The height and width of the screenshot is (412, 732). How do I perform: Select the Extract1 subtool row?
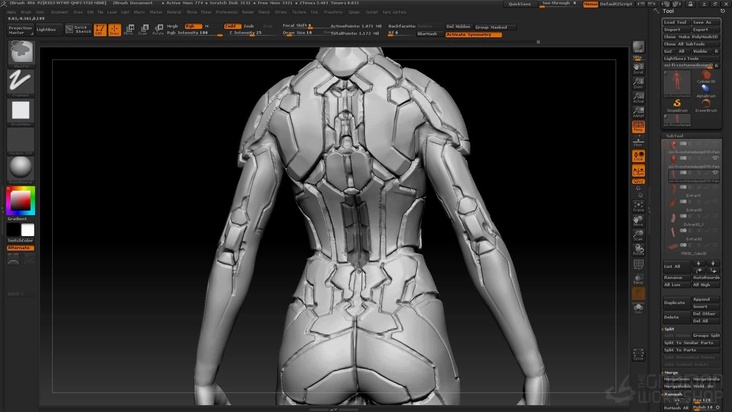692,190
